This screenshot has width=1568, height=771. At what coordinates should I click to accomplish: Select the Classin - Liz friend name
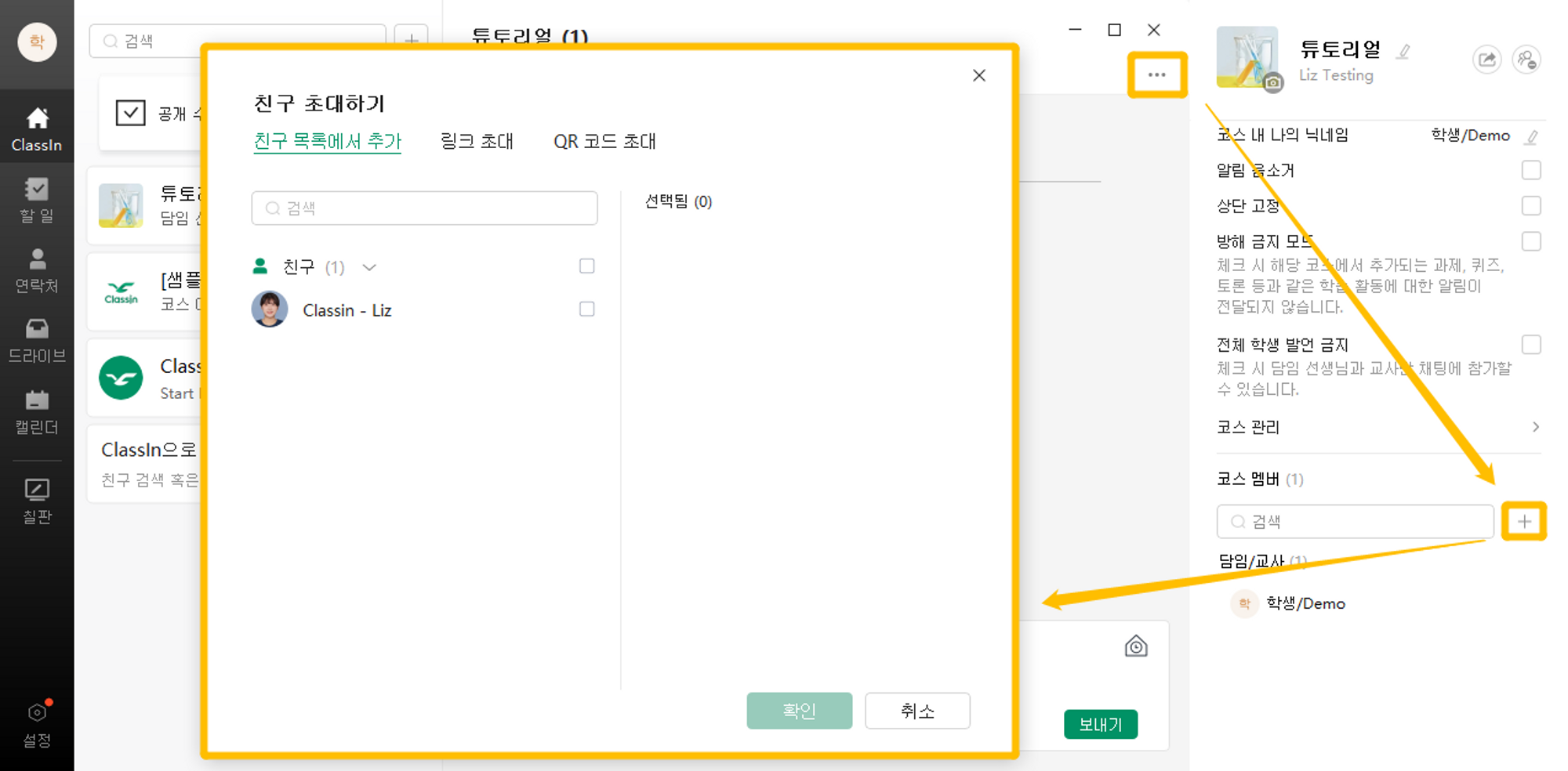coord(347,310)
